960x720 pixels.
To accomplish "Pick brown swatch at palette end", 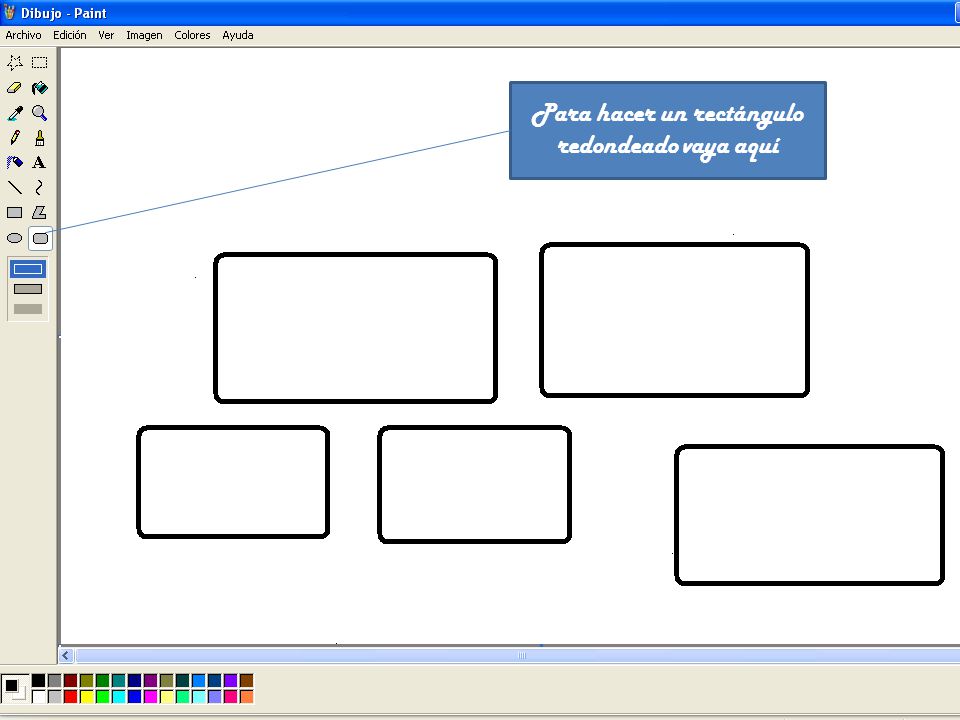I will click(x=247, y=680).
